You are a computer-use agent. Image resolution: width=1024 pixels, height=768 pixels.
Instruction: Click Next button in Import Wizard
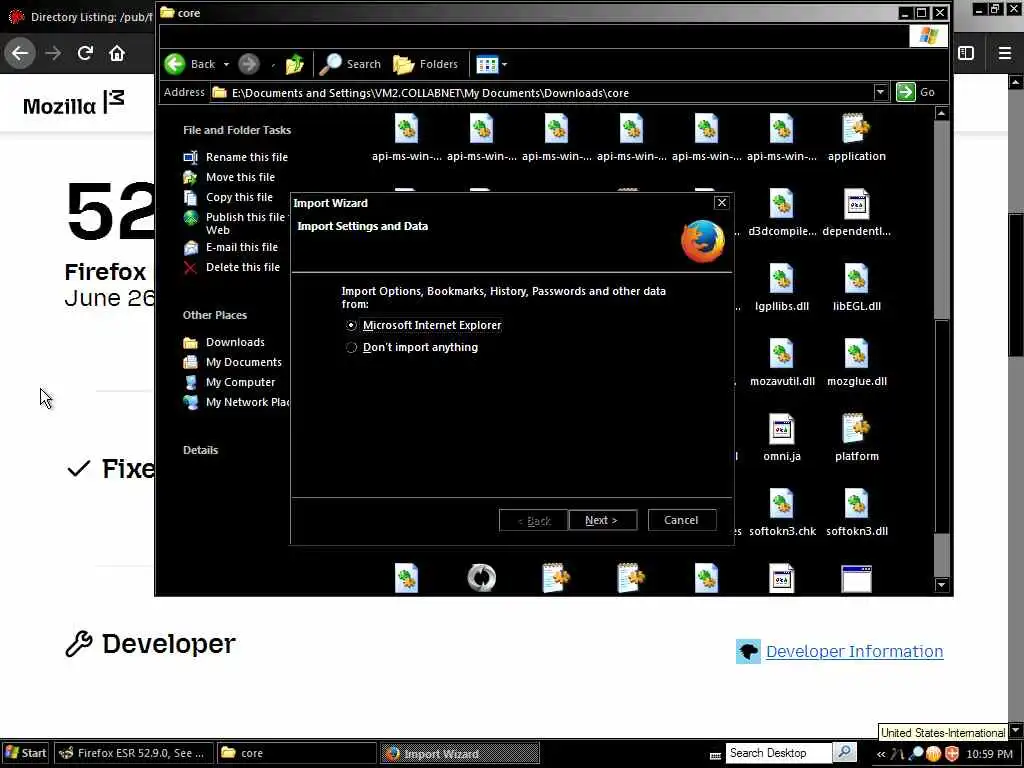point(602,520)
